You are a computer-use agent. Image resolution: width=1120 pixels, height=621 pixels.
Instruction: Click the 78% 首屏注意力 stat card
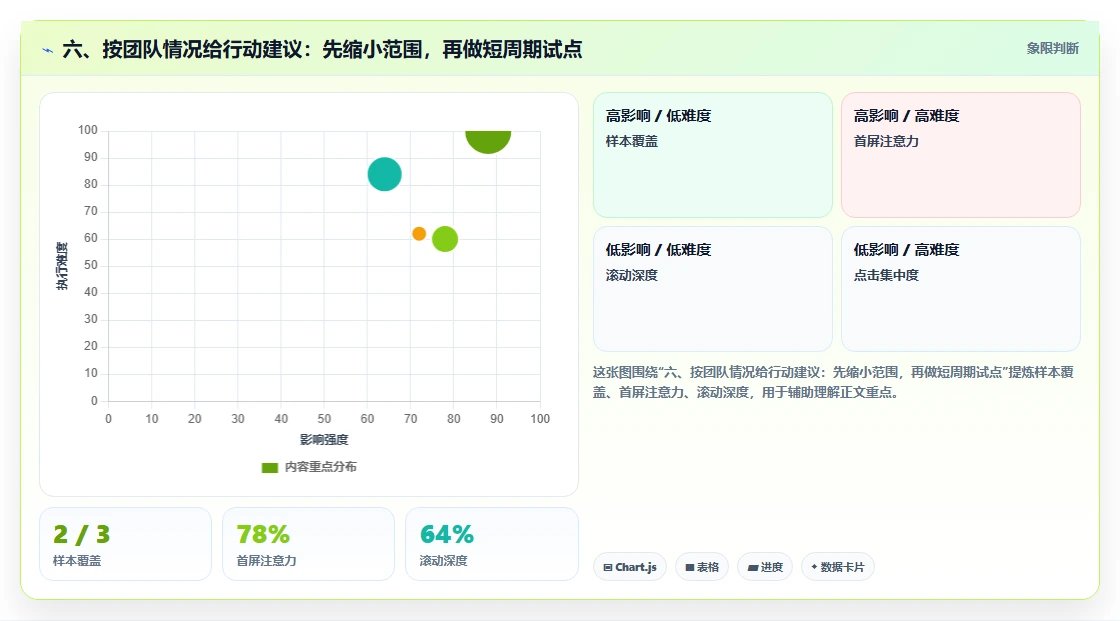[x=309, y=544]
